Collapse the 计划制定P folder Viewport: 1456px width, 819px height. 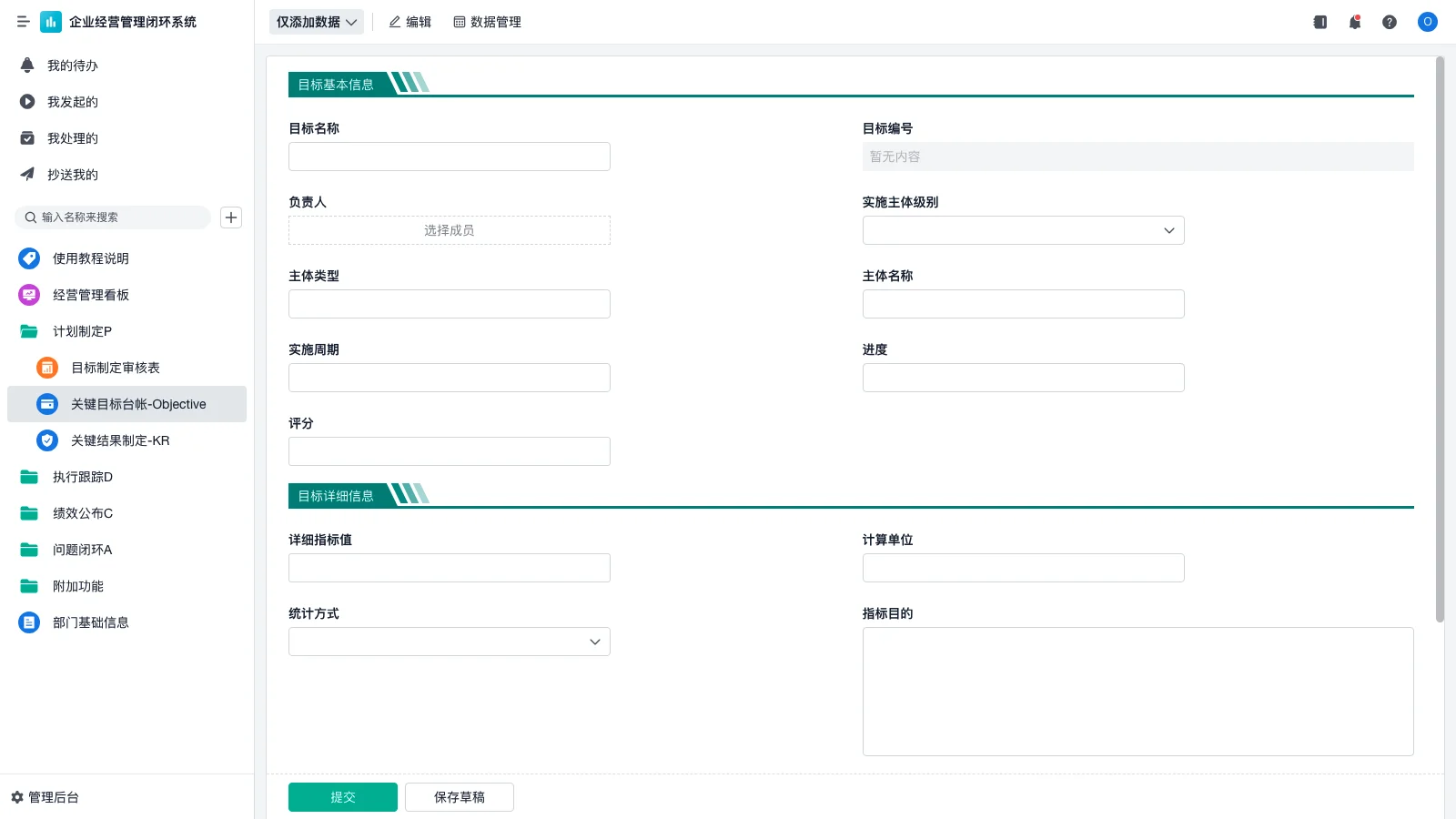82,331
